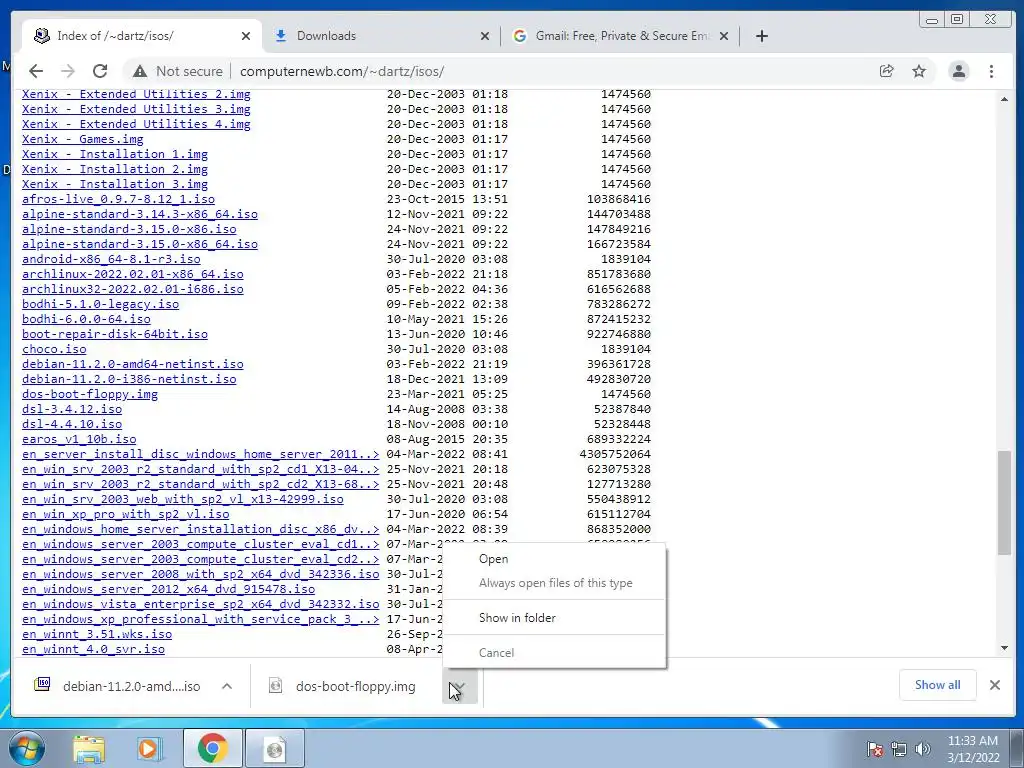
Task: Click the vertical scrollbar thumb
Action: point(1004,503)
